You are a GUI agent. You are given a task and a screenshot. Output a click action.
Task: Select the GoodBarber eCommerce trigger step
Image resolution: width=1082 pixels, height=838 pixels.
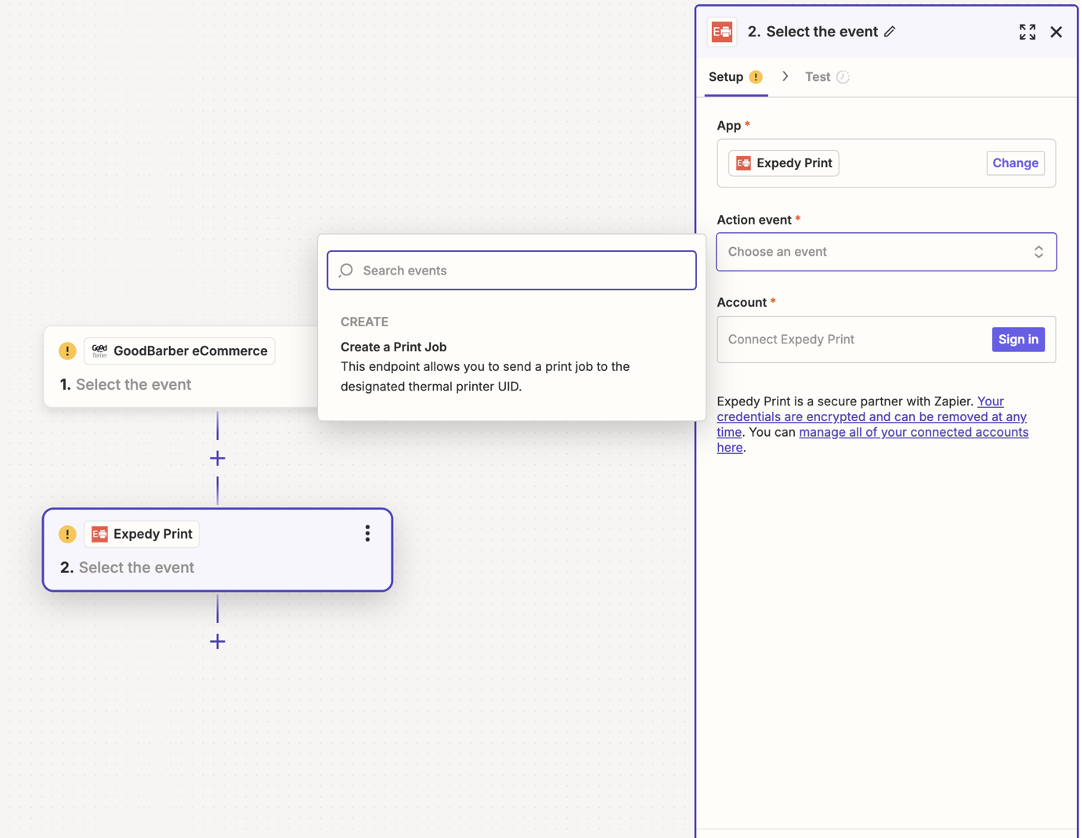click(180, 384)
